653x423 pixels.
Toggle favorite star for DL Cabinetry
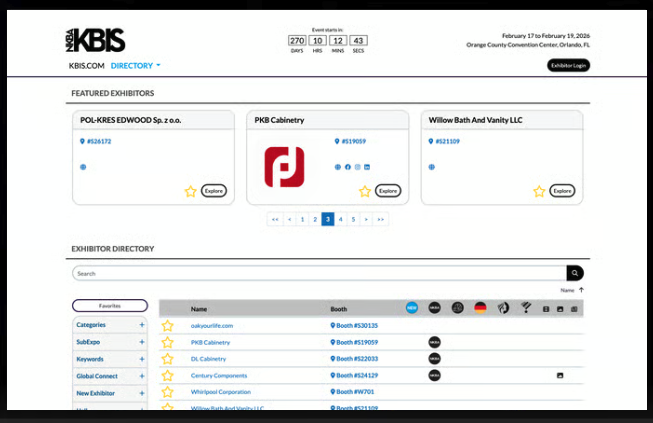click(x=168, y=359)
